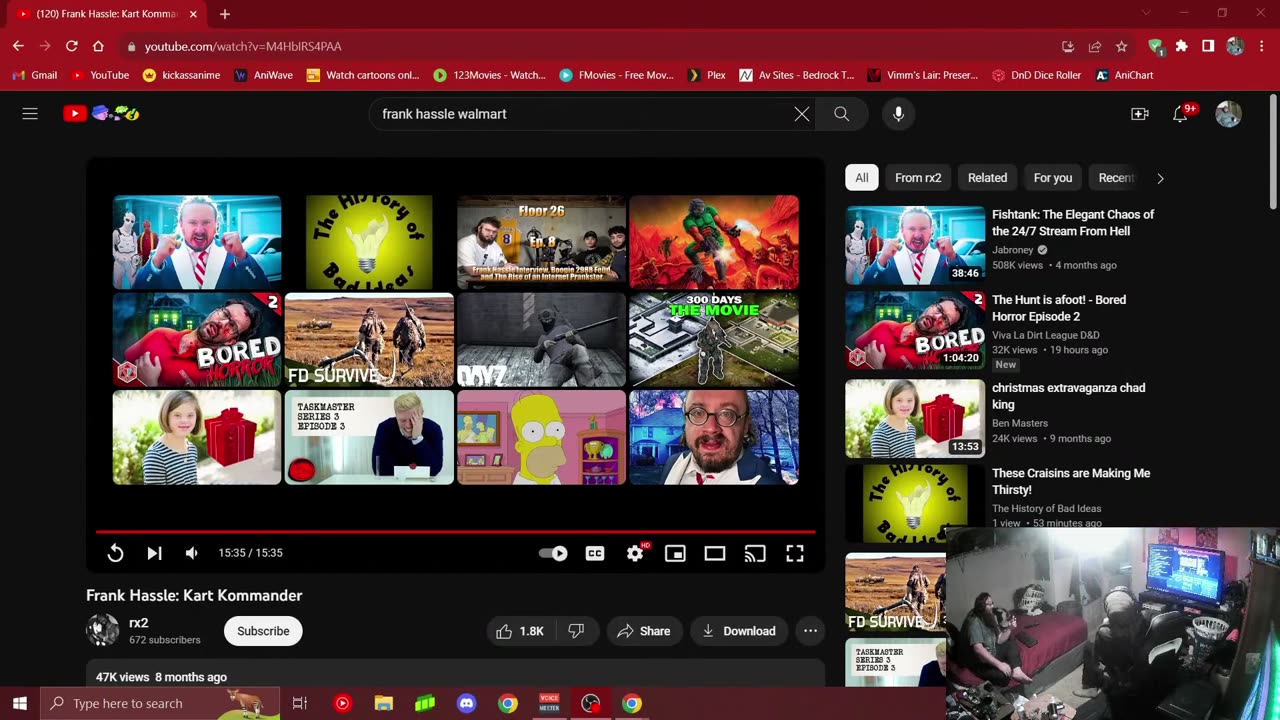
Task: Select the 'From rx2' filter chip
Action: click(918, 178)
